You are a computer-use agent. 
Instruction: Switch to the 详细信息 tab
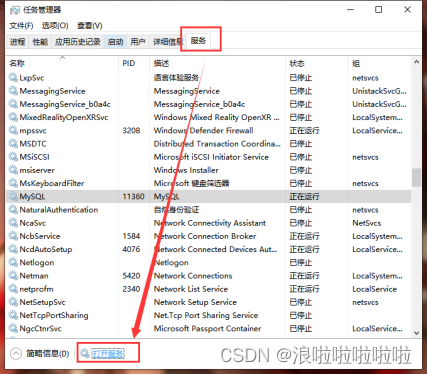pyautogui.click(x=167, y=42)
